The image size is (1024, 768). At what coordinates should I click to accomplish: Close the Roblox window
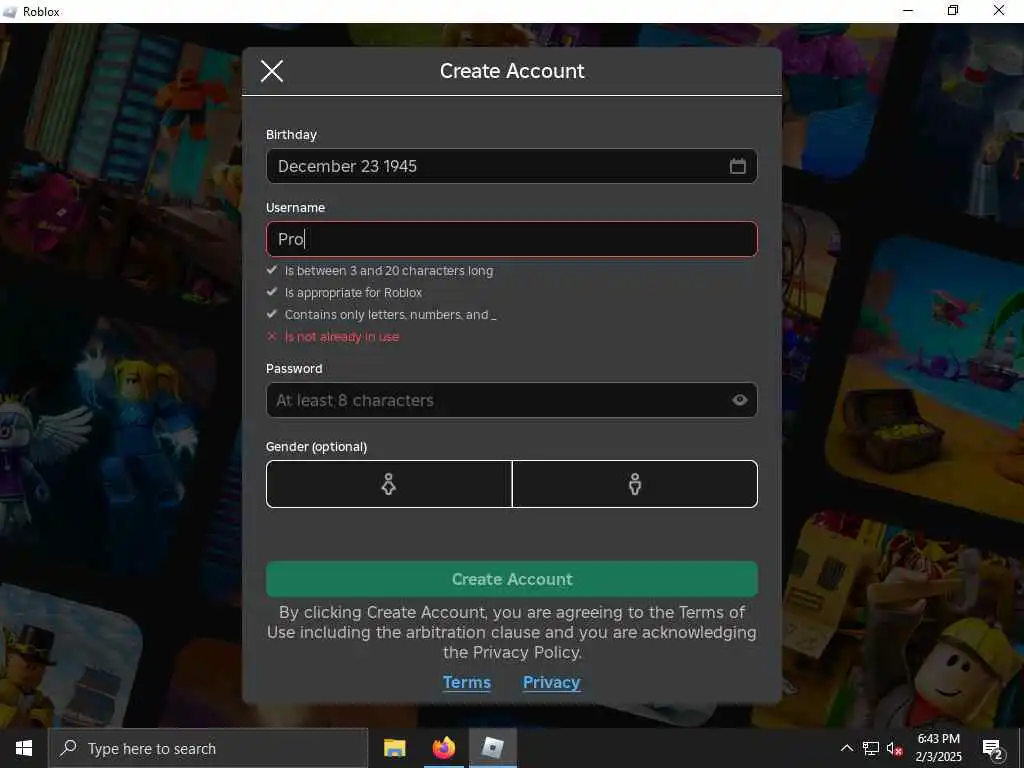click(x=999, y=11)
